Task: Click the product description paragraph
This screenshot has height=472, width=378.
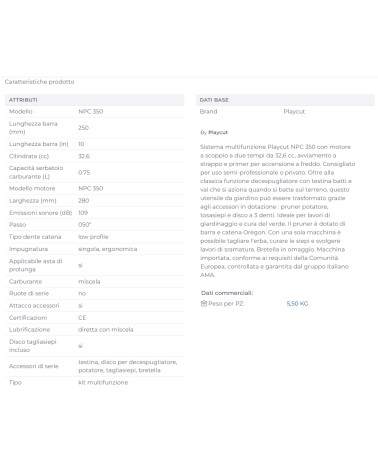Action: coord(277,211)
